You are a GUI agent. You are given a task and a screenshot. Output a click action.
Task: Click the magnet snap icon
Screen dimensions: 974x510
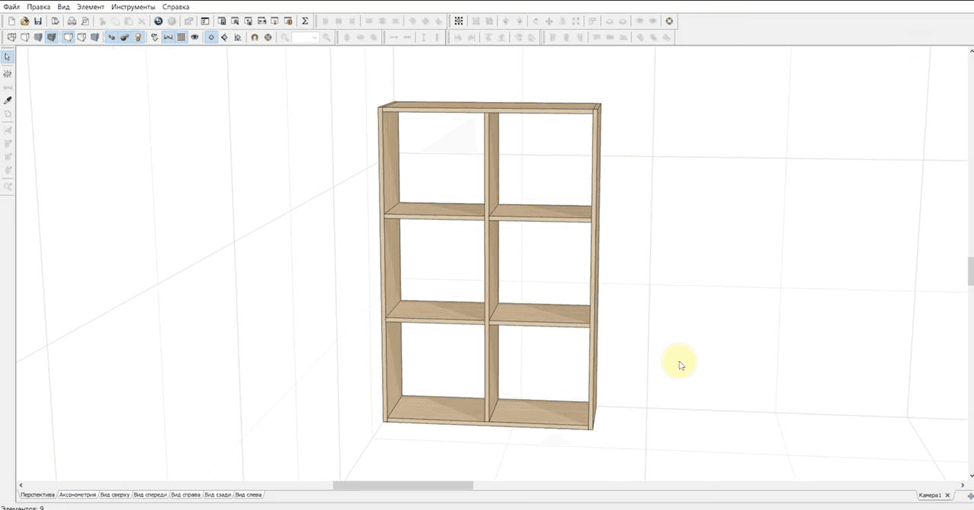tap(254, 37)
